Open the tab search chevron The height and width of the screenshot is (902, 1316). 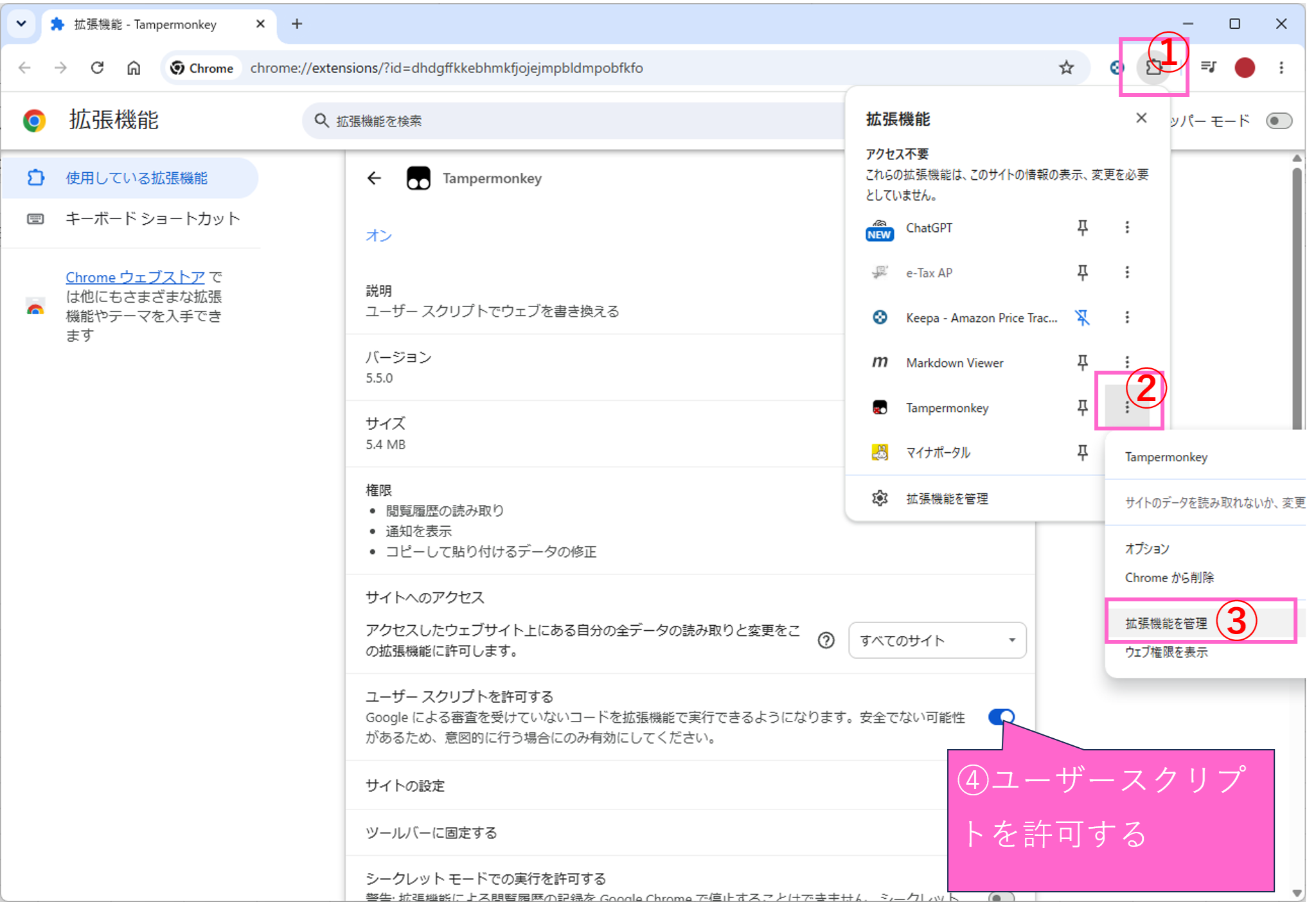pos(21,24)
